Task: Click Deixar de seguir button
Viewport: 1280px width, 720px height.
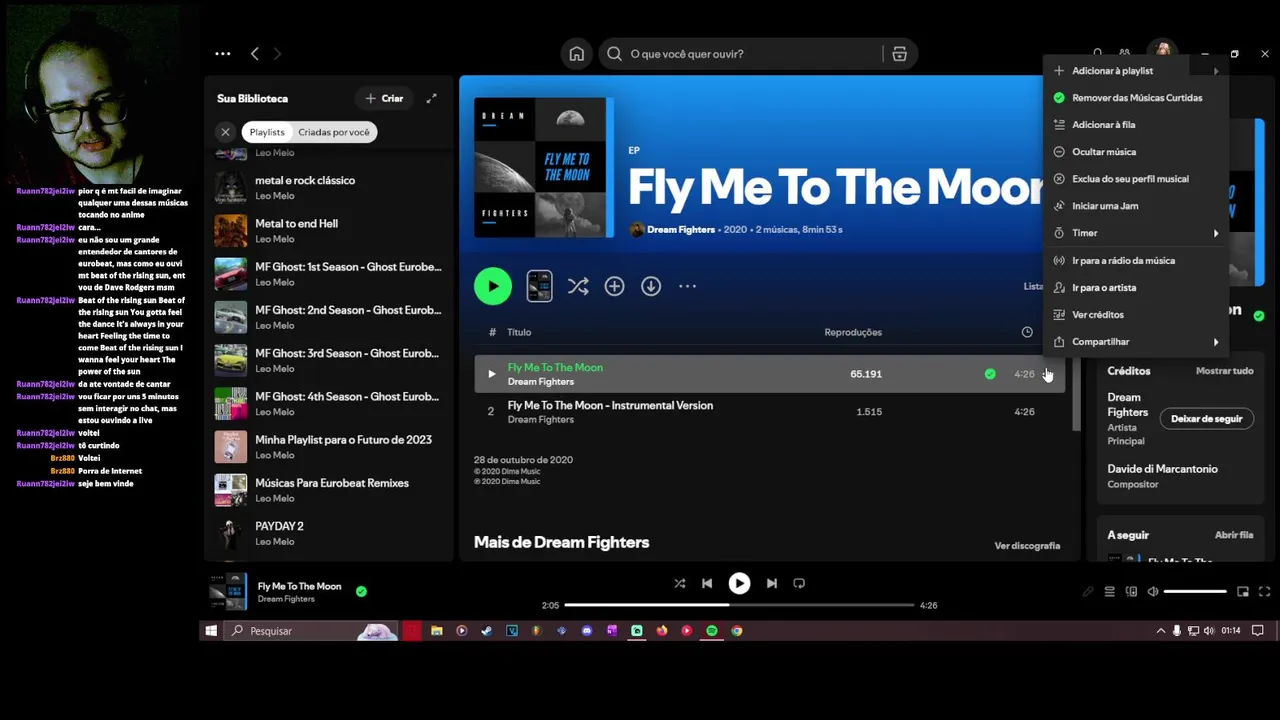Action: pyautogui.click(x=1206, y=419)
